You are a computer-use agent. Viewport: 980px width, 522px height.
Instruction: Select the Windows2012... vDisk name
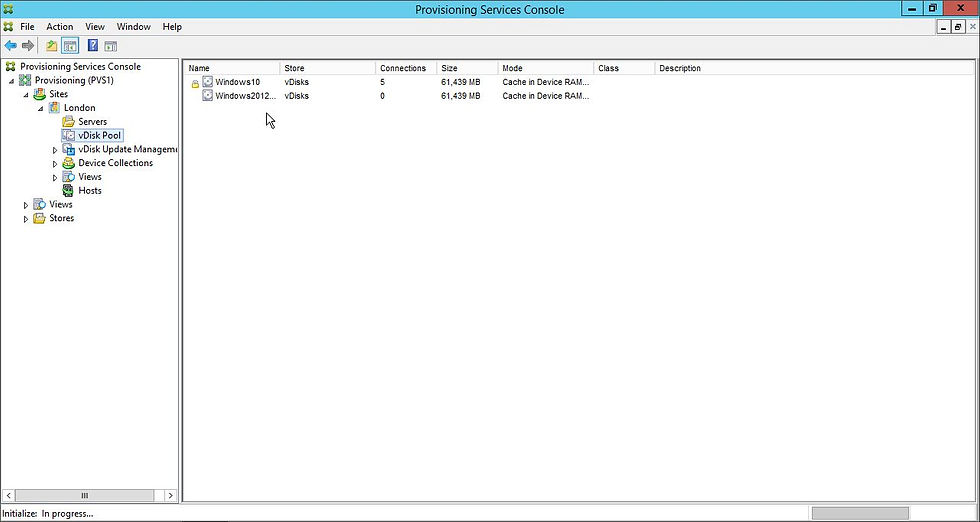[x=245, y=96]
